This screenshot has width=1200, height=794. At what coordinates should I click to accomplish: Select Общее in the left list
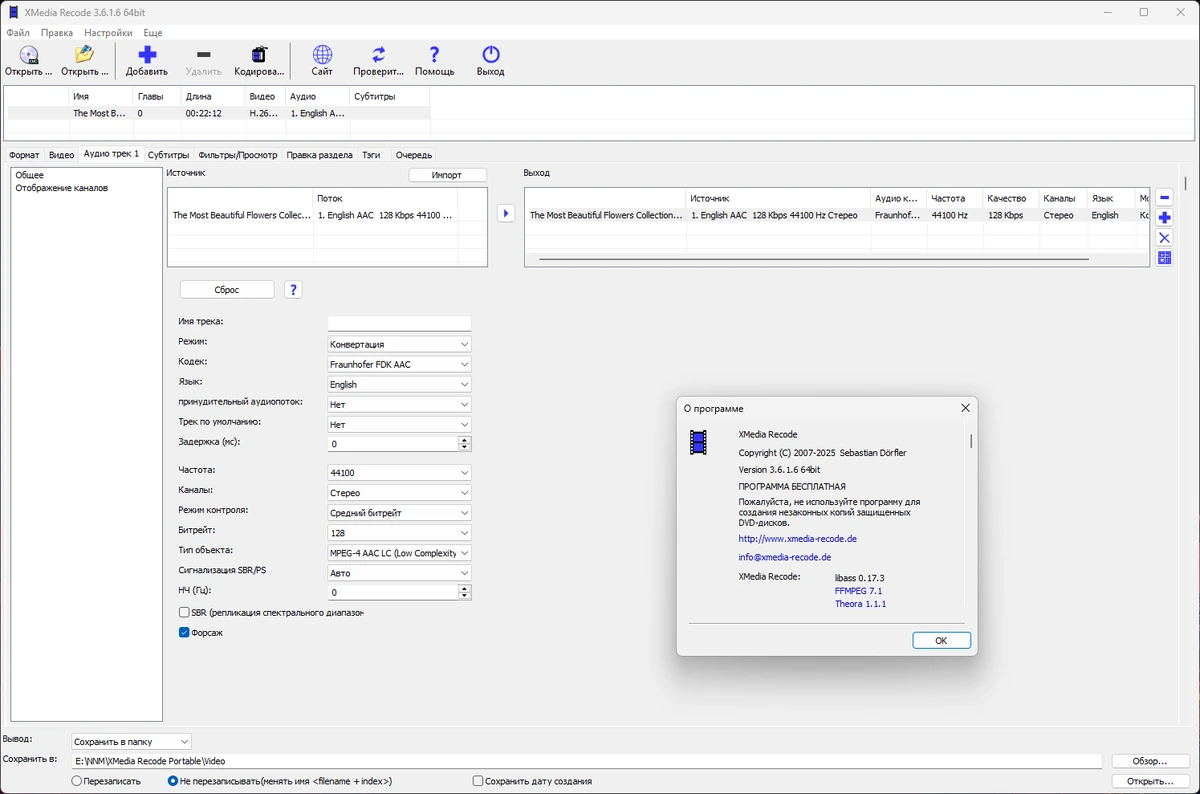click(29, 175)
